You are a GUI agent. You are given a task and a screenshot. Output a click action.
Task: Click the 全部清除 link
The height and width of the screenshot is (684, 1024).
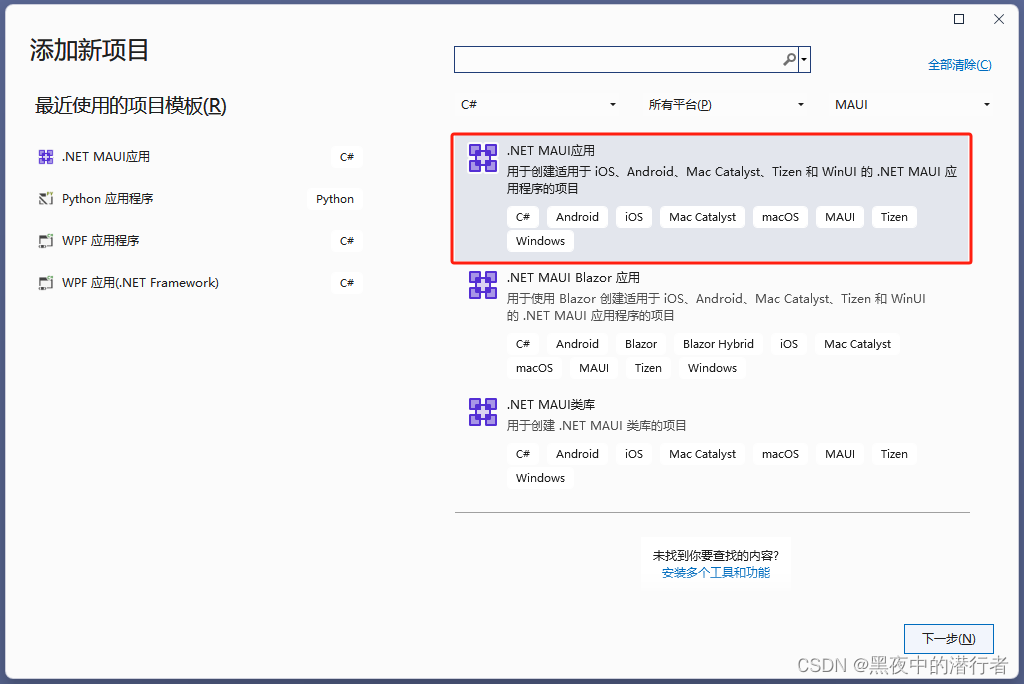(960, 64)
